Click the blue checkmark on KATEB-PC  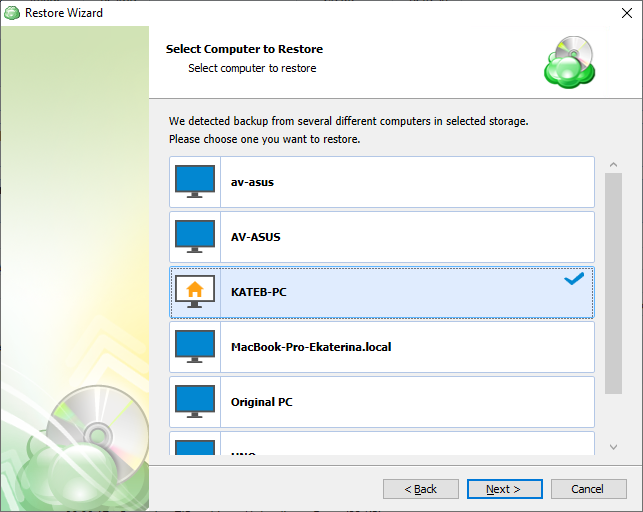(x=574, y=280)
